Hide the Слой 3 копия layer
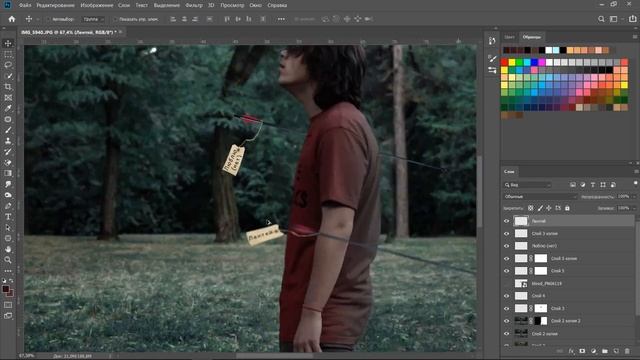The height and width of the screenshot is (360, 640). (507, 233)
